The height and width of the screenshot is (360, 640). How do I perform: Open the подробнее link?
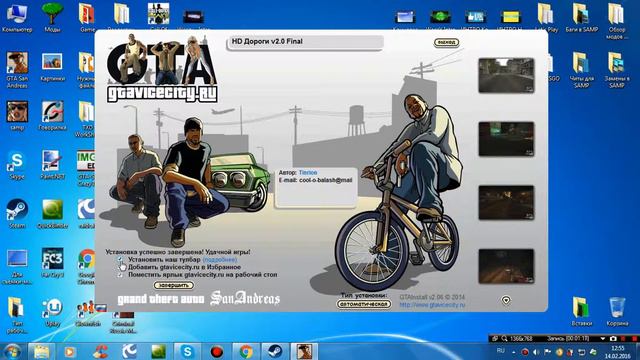click(x=220, y=260)
